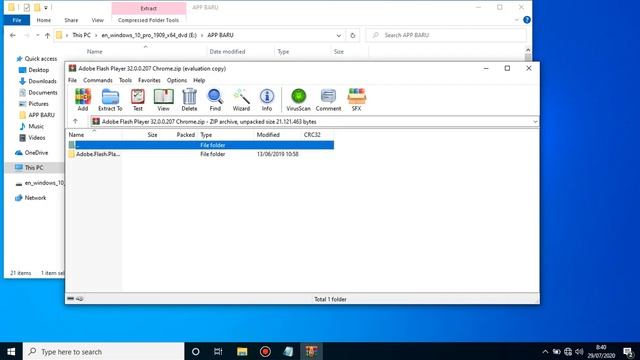The width and height of the screenshot is (640, 360).
Task: Open the Favorites menu
Action: pyautogui.click(x=149, y=80)
